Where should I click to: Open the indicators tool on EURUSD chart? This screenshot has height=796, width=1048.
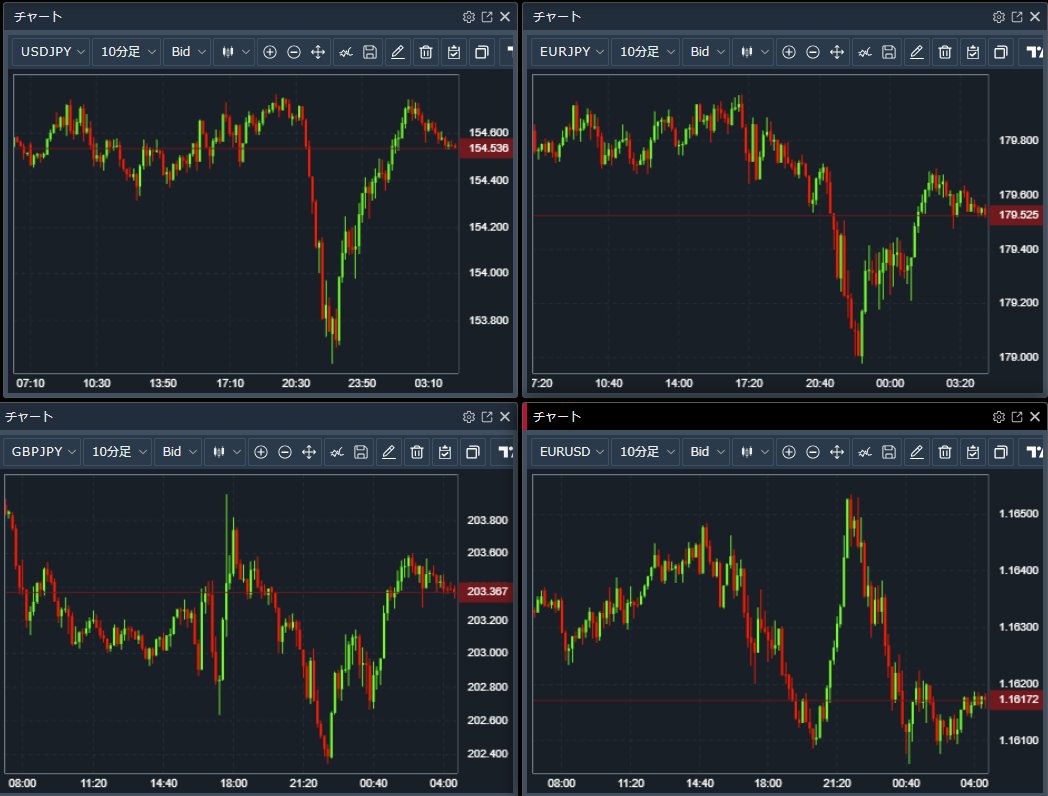click(865, 452)
